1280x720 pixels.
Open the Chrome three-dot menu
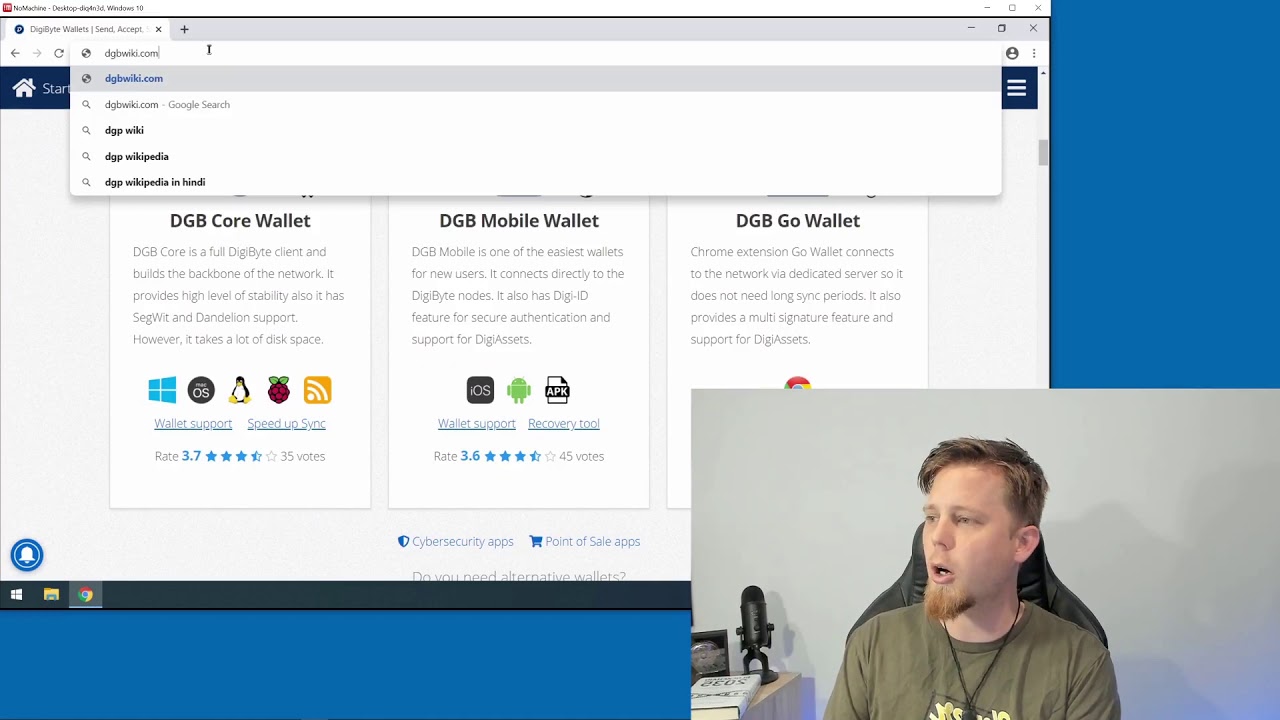point(1034,53)
